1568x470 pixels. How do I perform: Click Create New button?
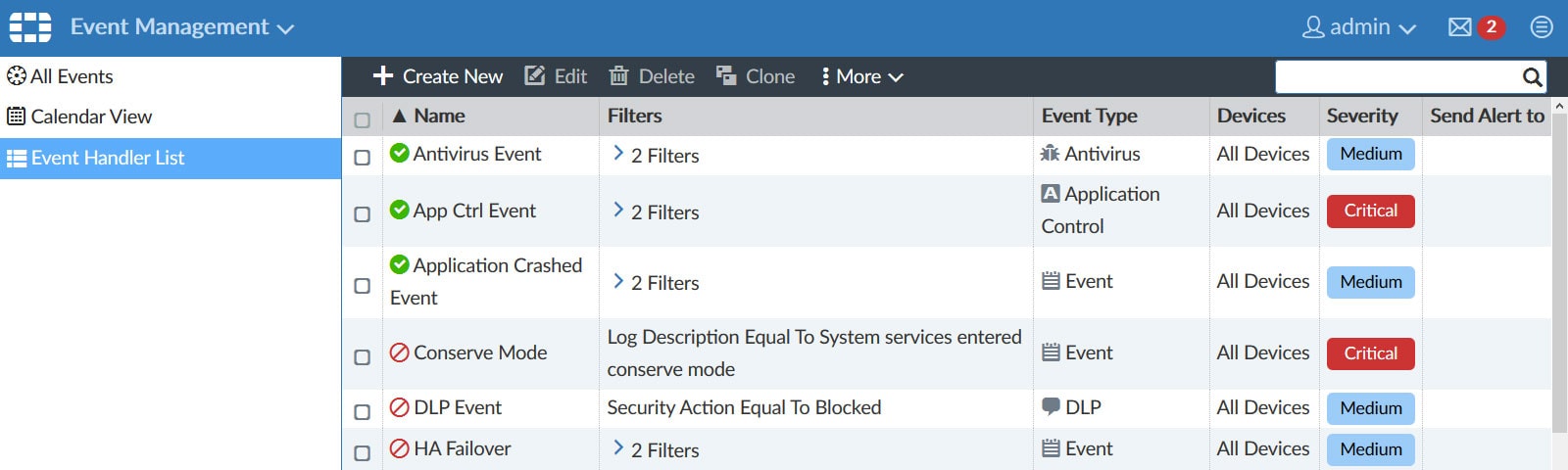point(438,76)
